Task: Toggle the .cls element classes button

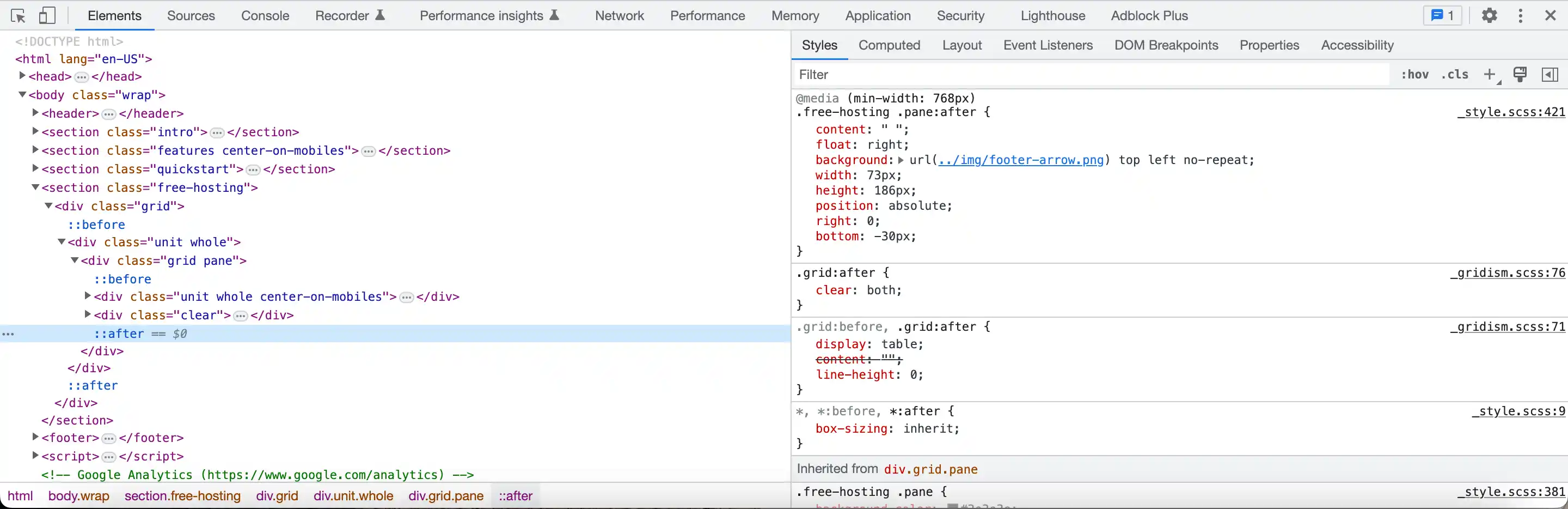Action: pos(1455,74)
